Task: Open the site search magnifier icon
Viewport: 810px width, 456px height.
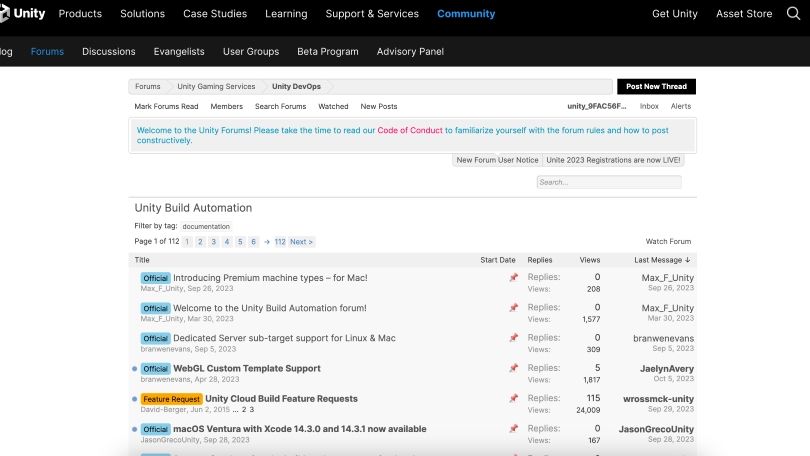Action: [x=794, y=14]
